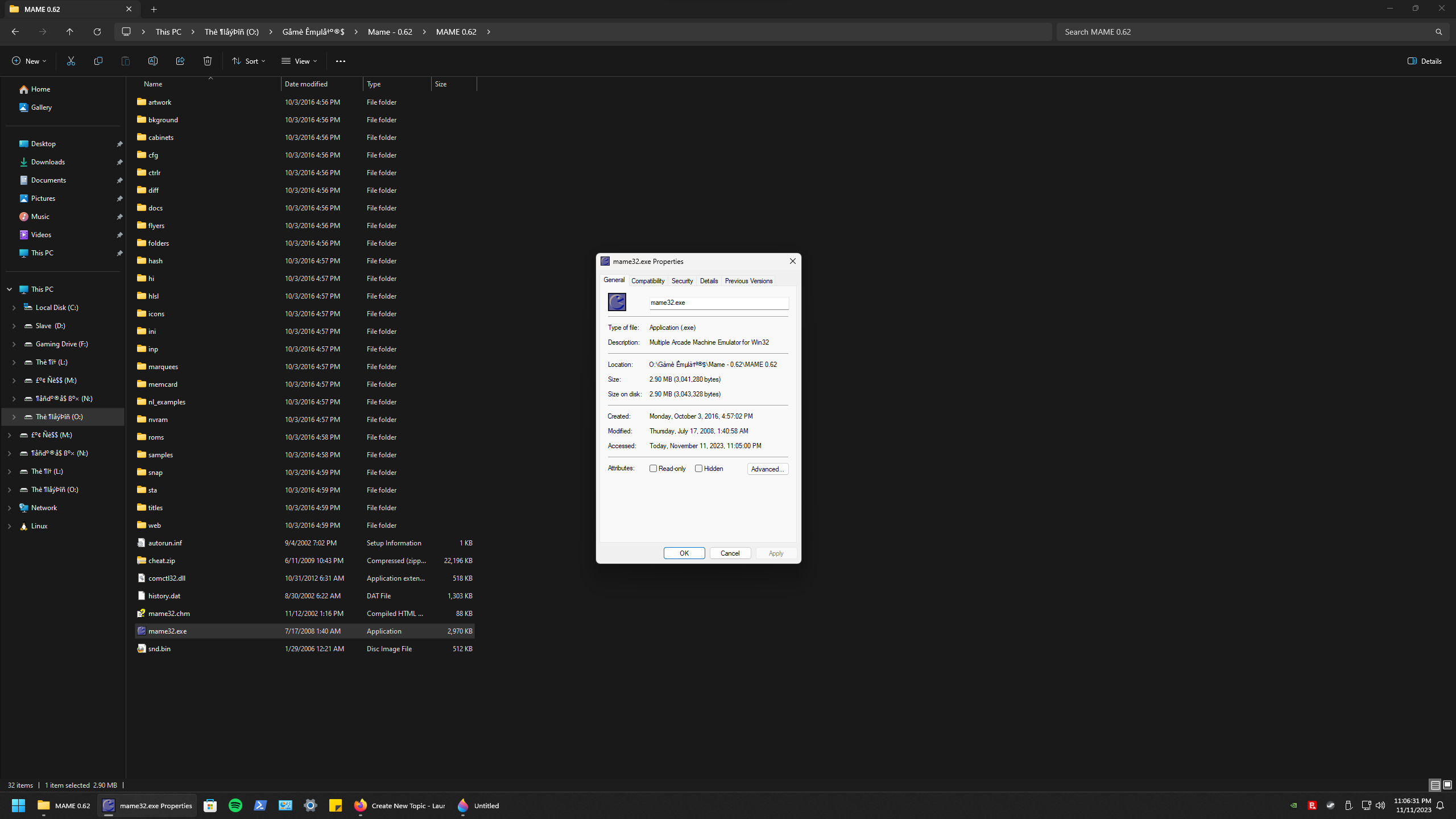
Task: Click the Steam tray icon
Action: coord(1330,805)
